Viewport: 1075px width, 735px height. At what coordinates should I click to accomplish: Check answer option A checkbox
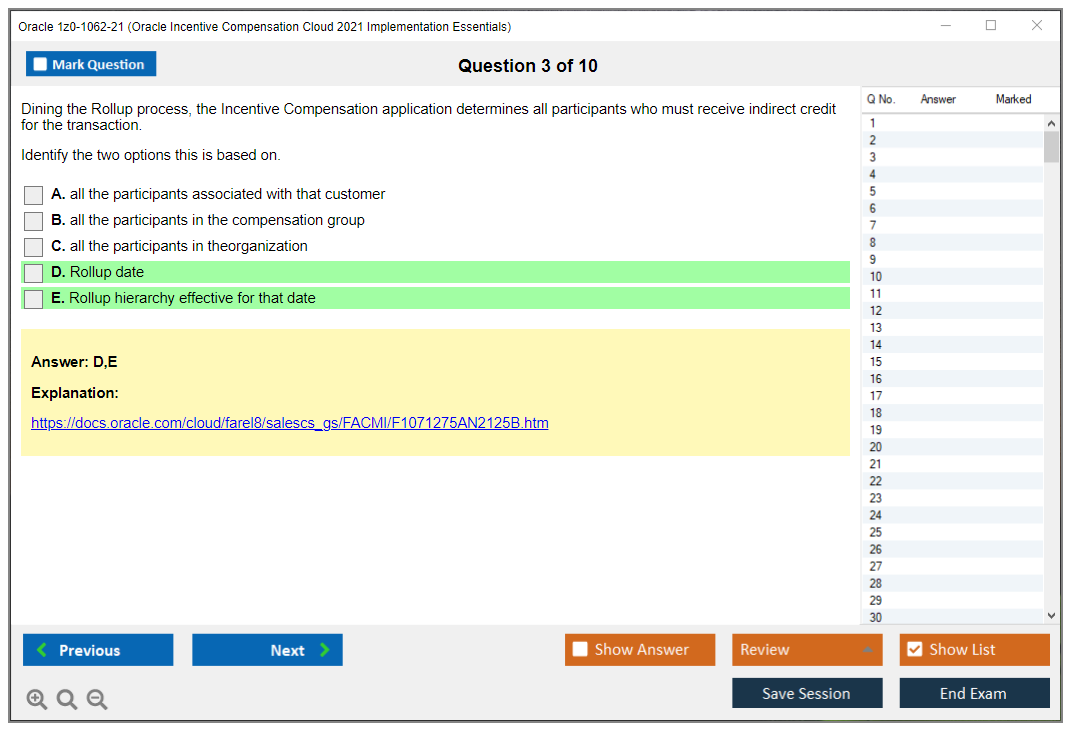33,195
